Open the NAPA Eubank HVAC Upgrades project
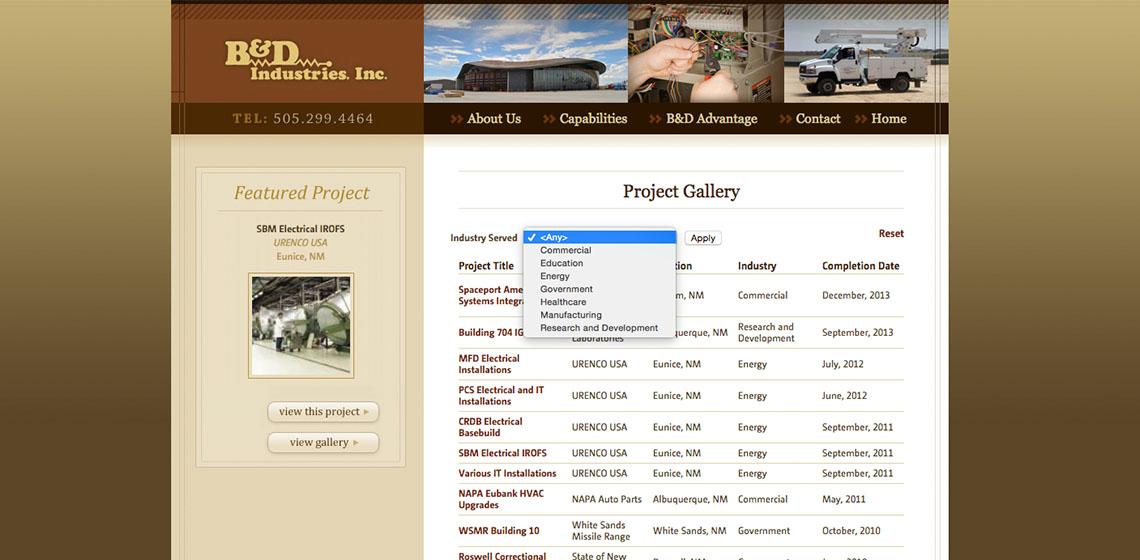 [501, 499]
